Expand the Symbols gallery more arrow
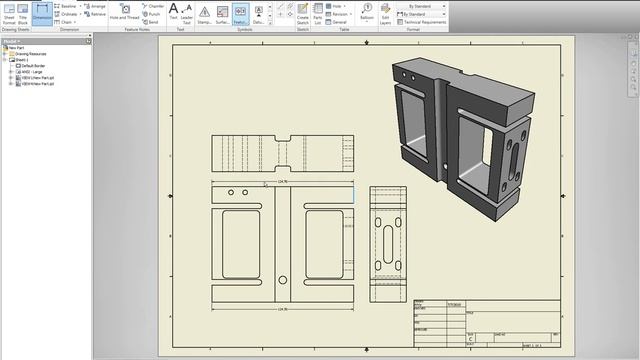 270,23
